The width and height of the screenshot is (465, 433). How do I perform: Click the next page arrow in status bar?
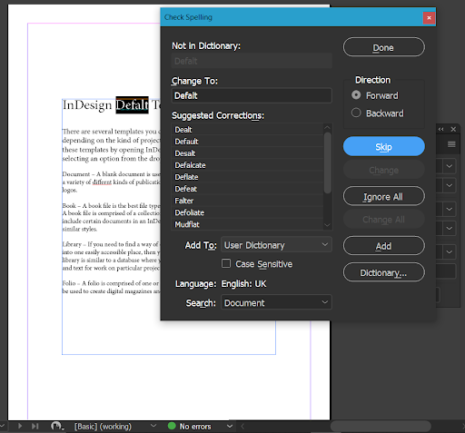tap(20, 426)
